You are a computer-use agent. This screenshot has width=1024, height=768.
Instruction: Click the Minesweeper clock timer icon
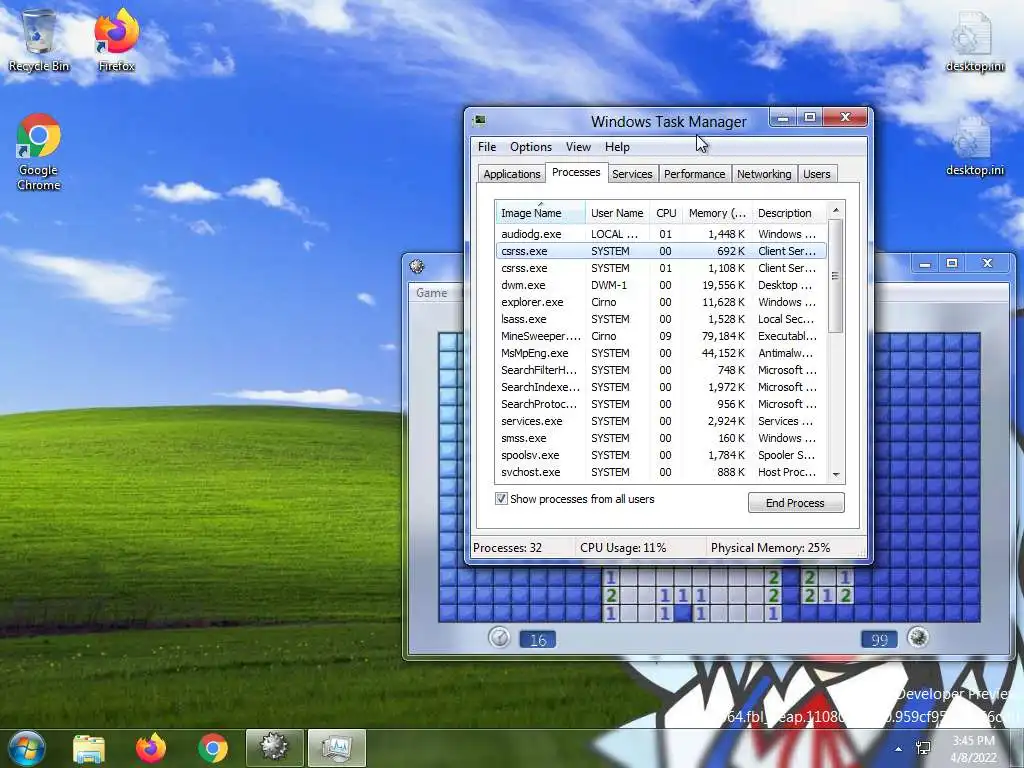pos(500,637)
